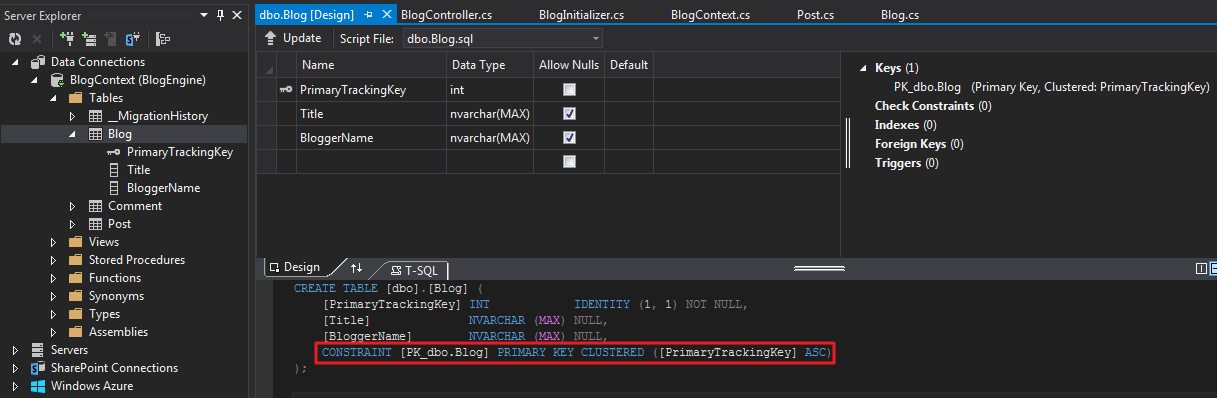Collapse the Keys section
The image size is (1217, 398).
click(x=863, y=69)
